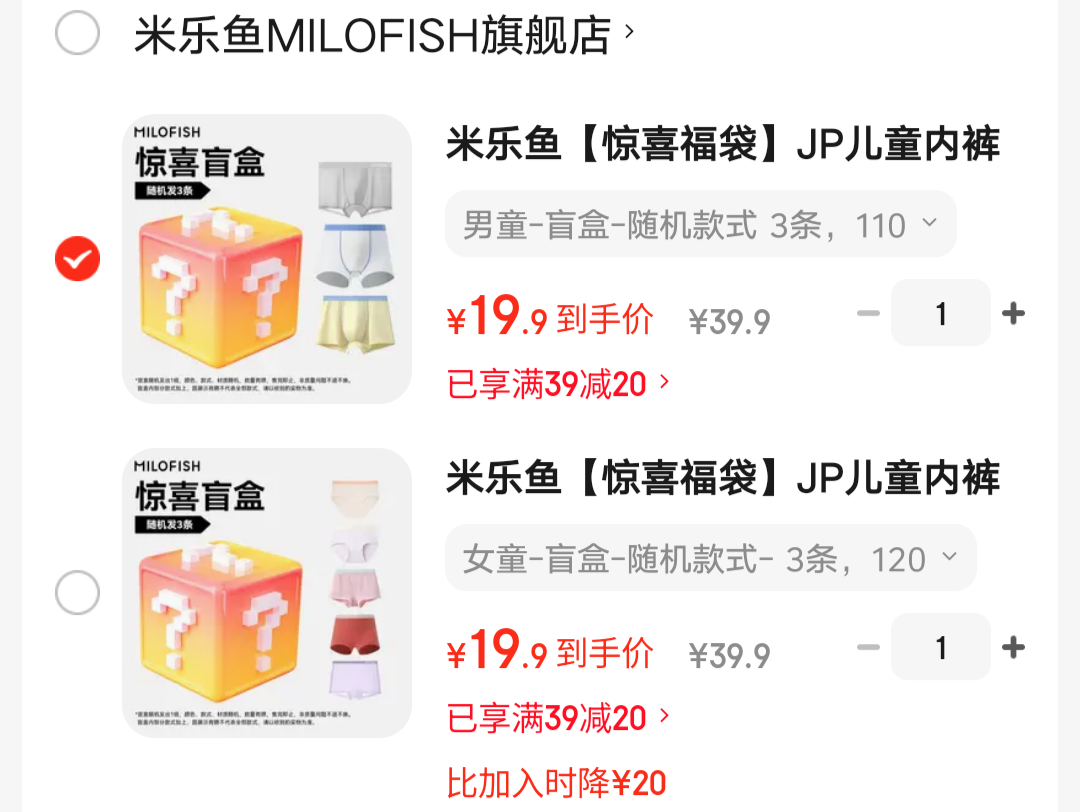
Task: Open the 女童 blind box product thumbnail
Action: click(x=267, y=593)
